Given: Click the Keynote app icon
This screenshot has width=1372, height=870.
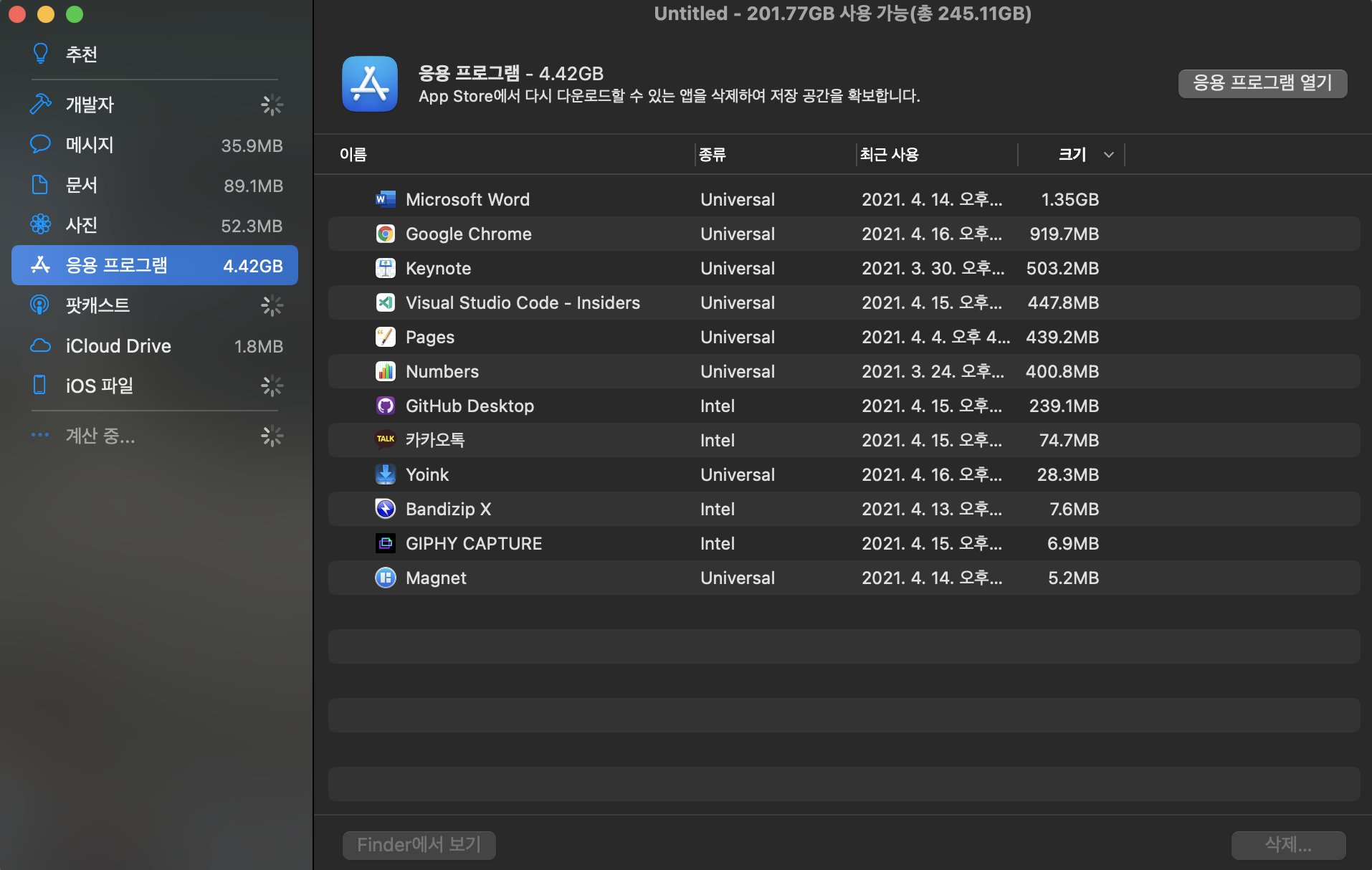Looking at the screenshot, I should point(385,268).
